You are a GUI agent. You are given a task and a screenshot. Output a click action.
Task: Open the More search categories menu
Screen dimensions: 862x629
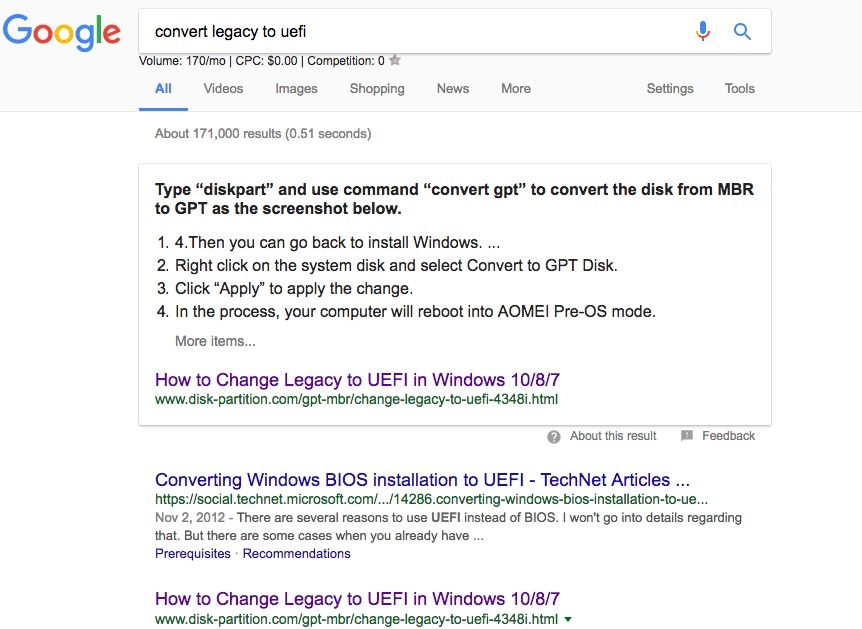click(x=516, y=88)
